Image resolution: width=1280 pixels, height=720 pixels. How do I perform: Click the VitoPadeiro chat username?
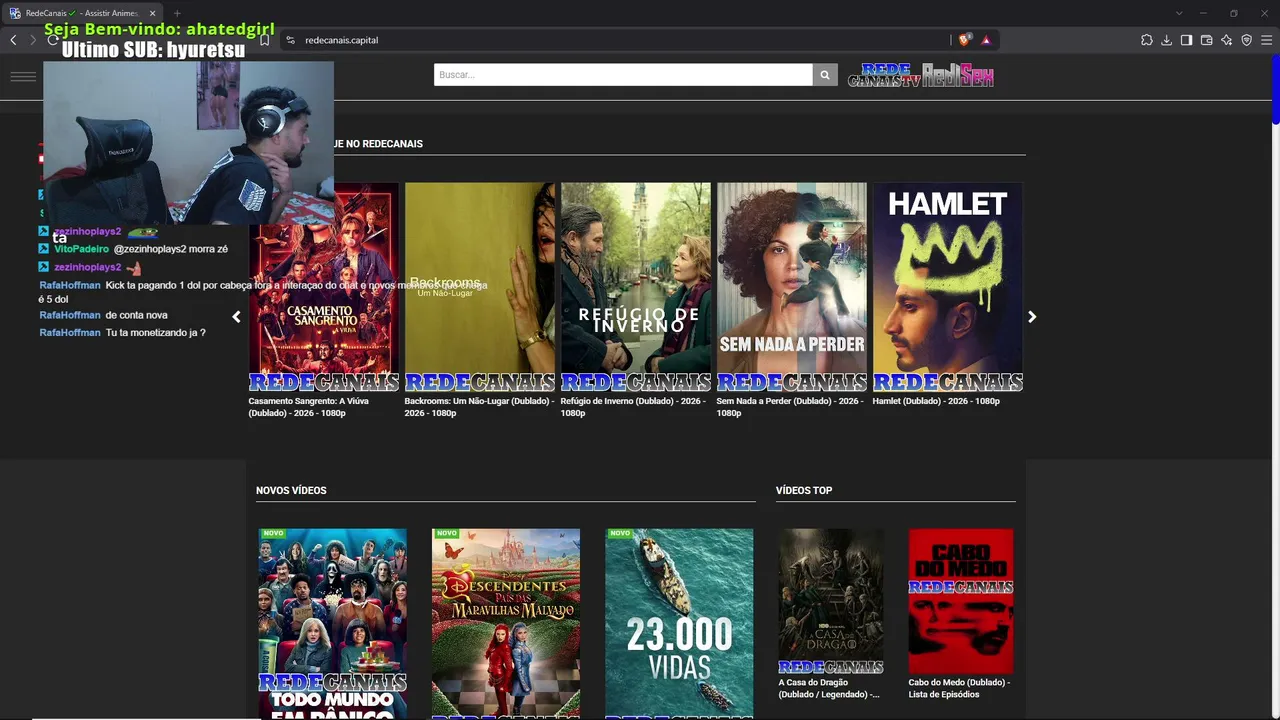click(81, 249)
